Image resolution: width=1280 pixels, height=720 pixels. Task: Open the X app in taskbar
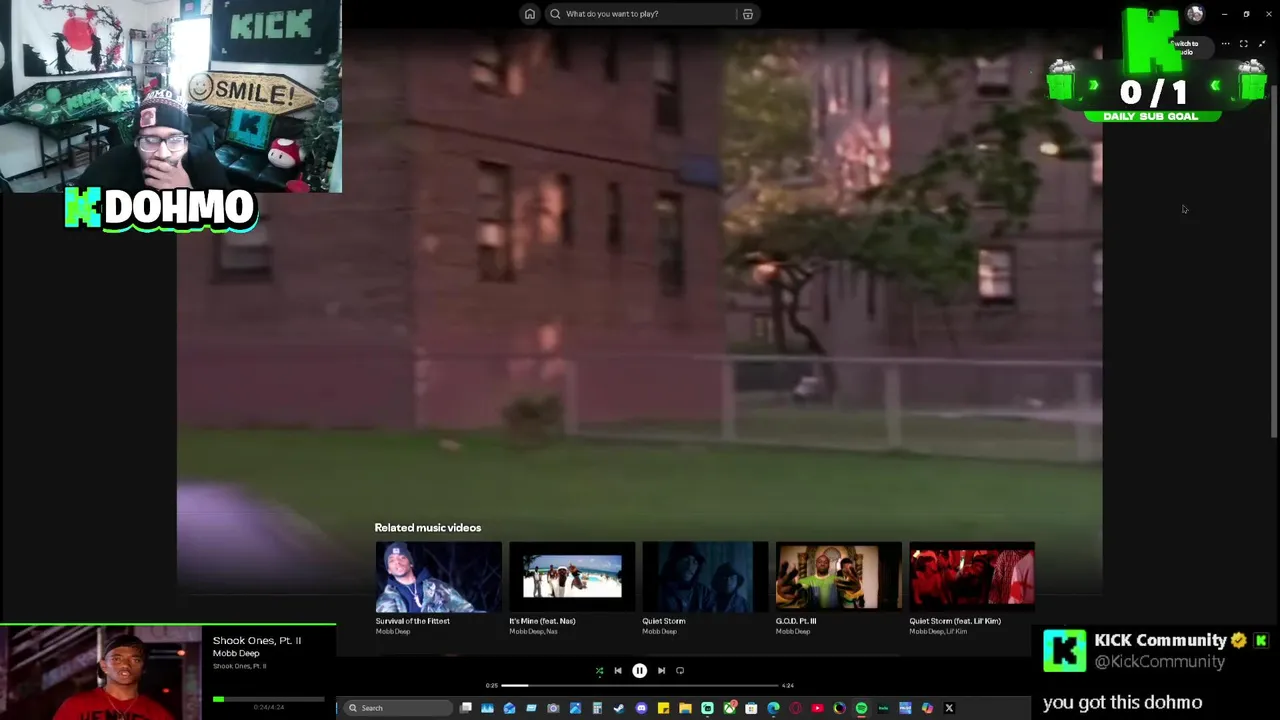[949, 708]
